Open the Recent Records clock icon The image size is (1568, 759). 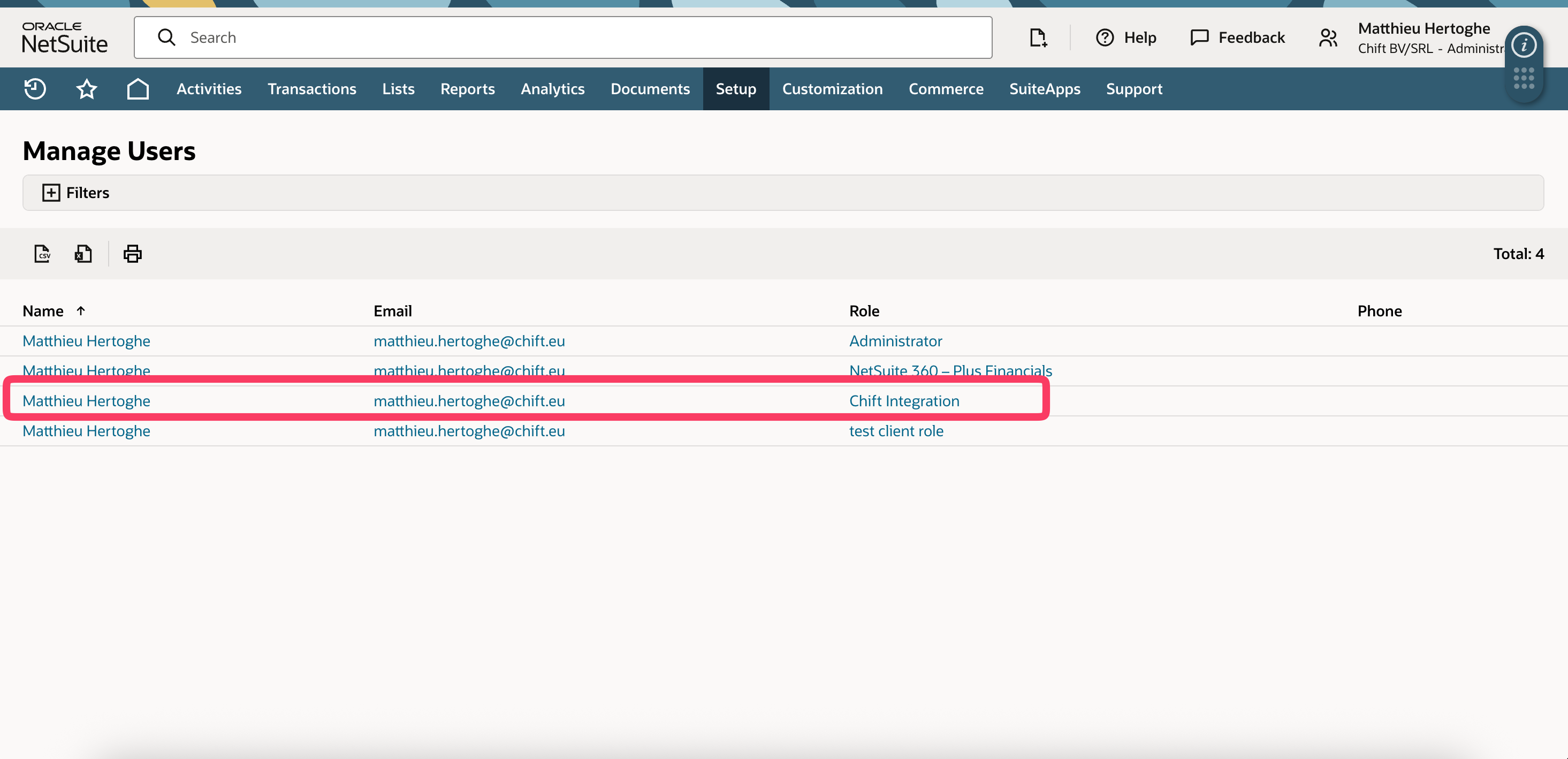[x=35, y=89]
